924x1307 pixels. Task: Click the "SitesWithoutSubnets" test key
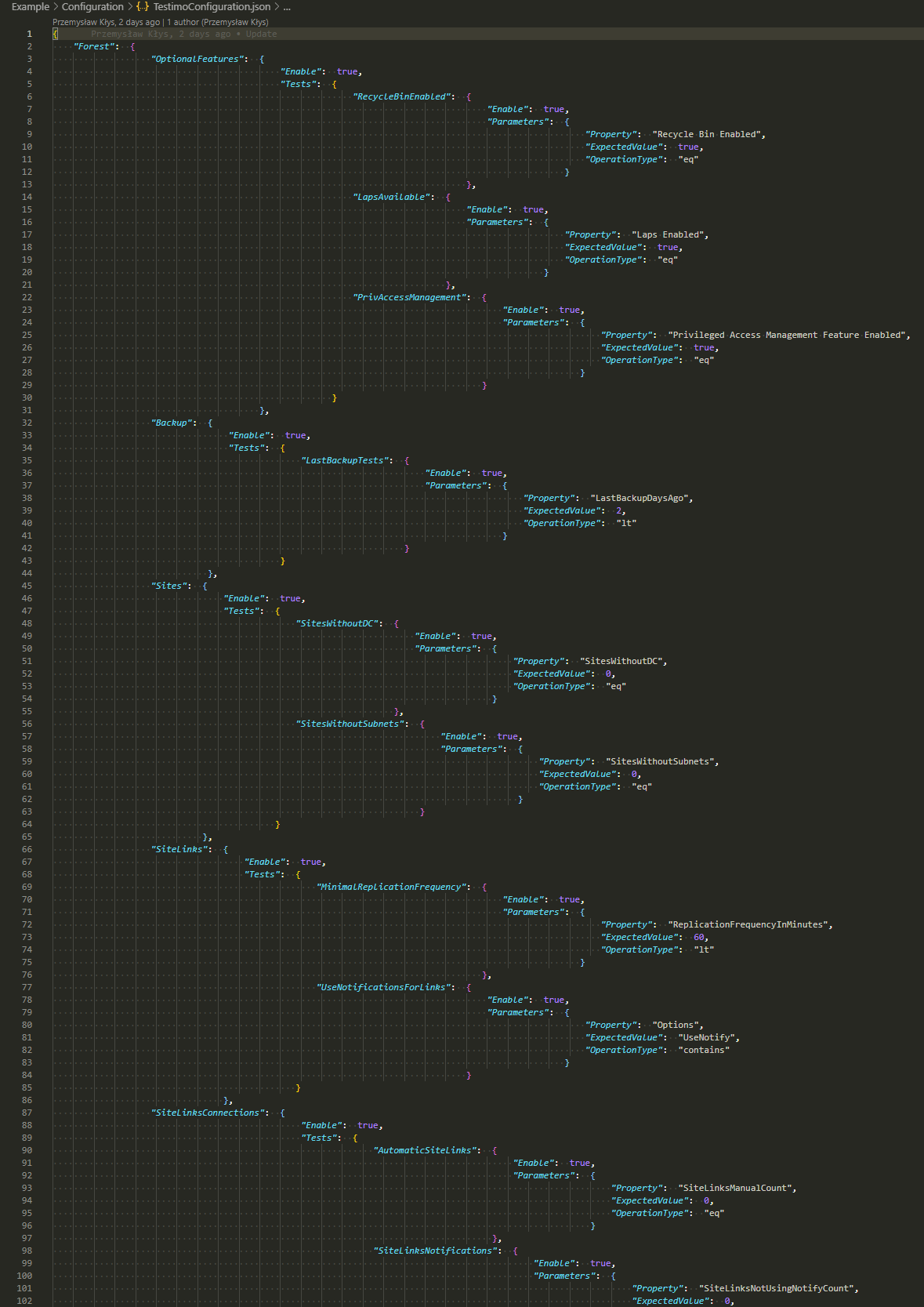pos(350,724)
